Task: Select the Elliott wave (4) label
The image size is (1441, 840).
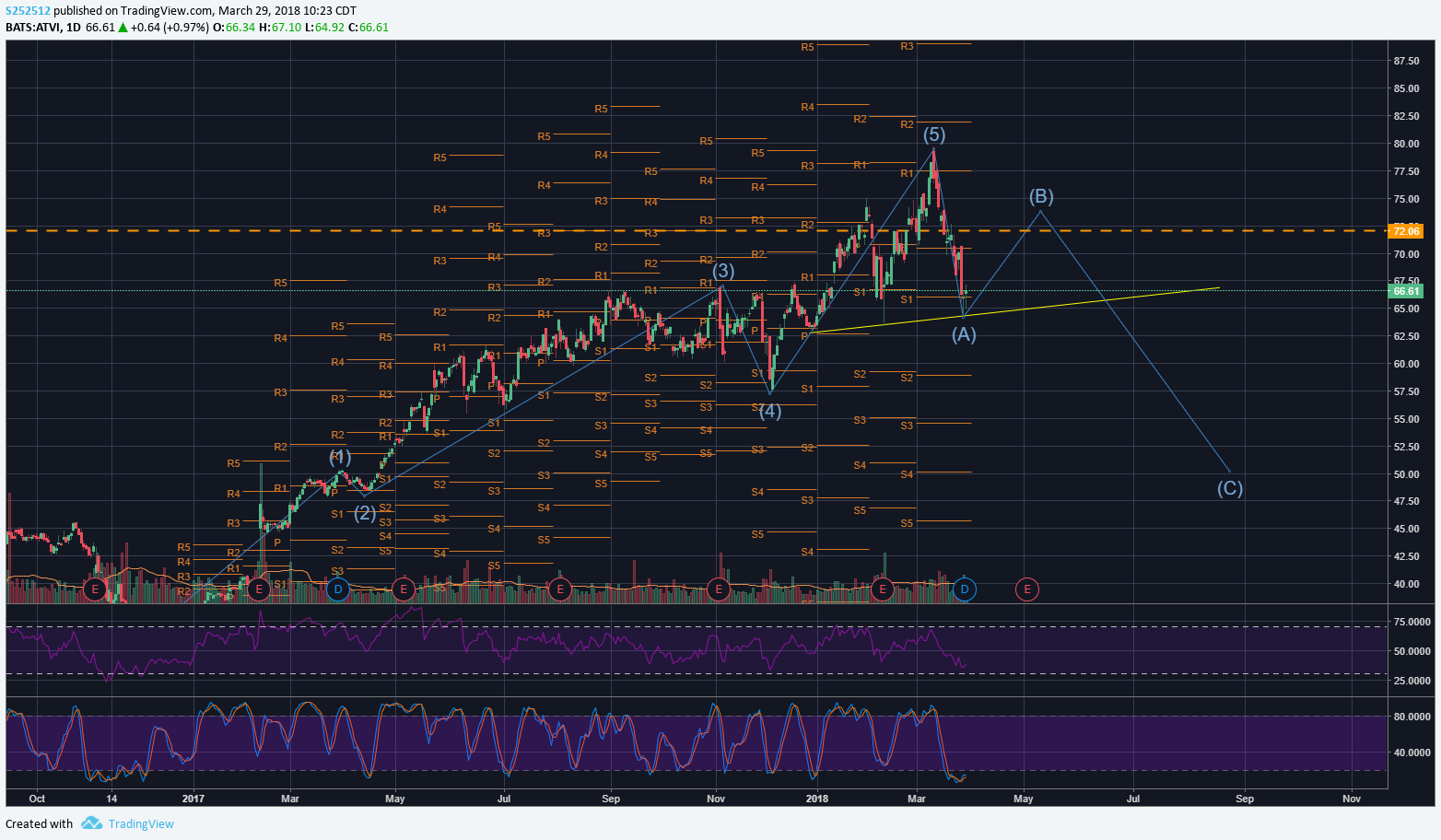Action: click(x=770, y=412)
